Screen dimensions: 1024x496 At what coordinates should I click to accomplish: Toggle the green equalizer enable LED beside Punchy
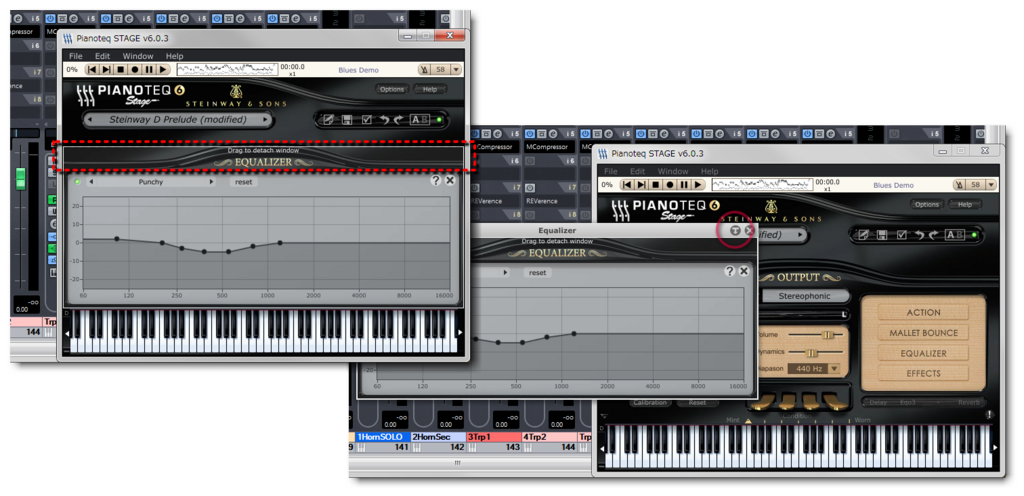click(78, 182)
